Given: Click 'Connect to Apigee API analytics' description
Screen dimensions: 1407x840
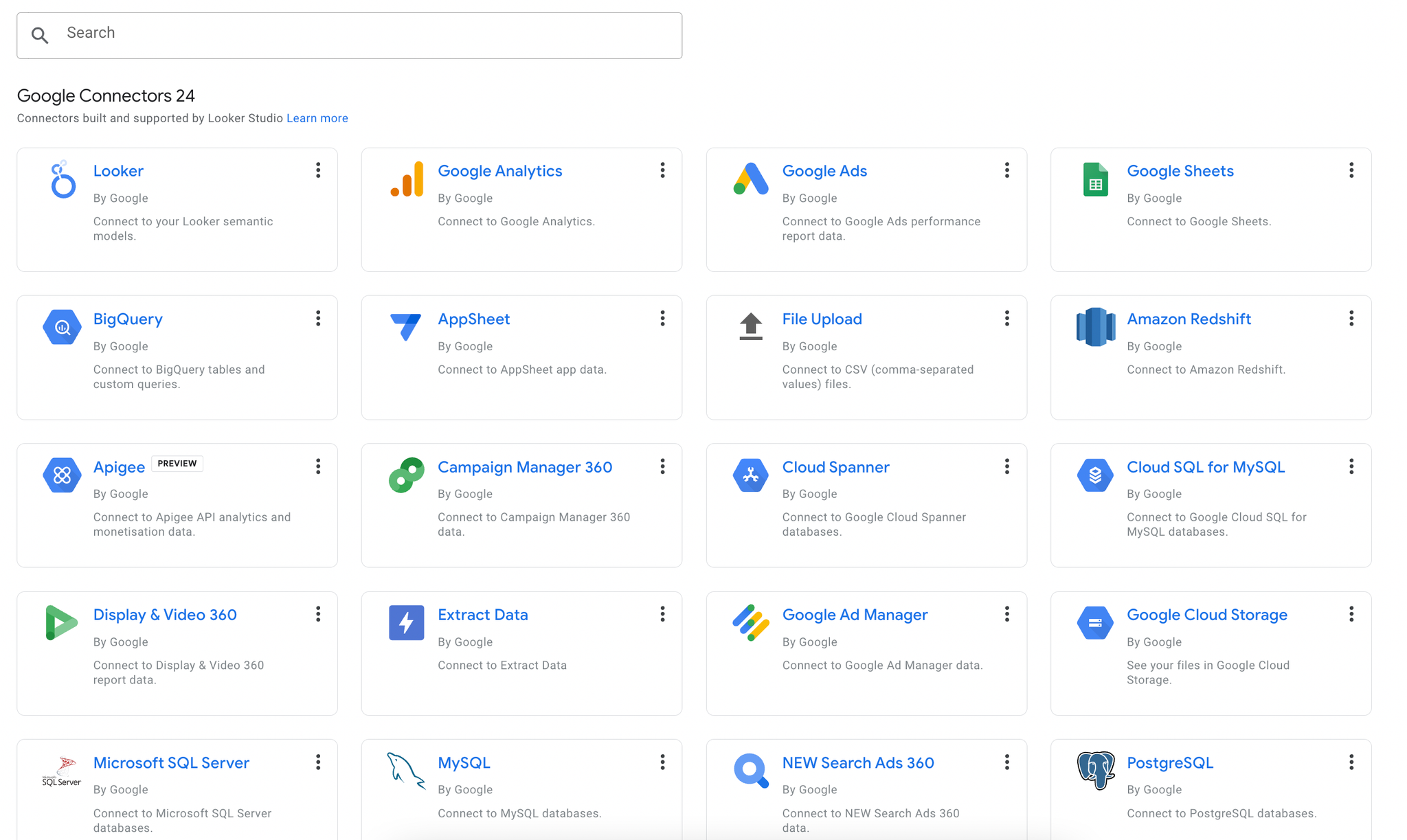Looking at the screenshot, I should pos(192,525).
